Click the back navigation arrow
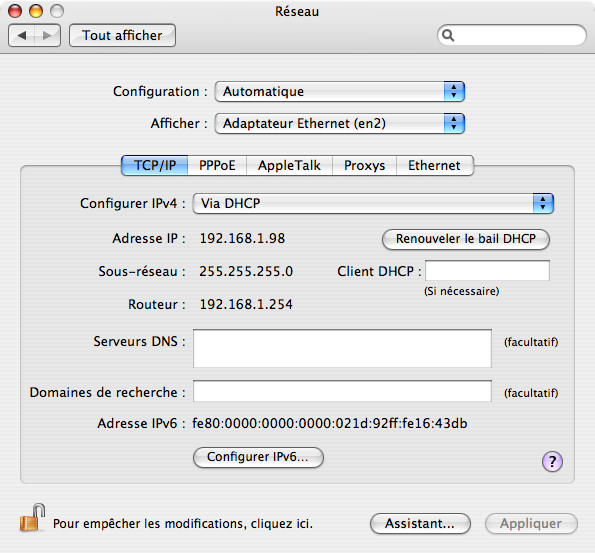 click(x=22, y=35)
